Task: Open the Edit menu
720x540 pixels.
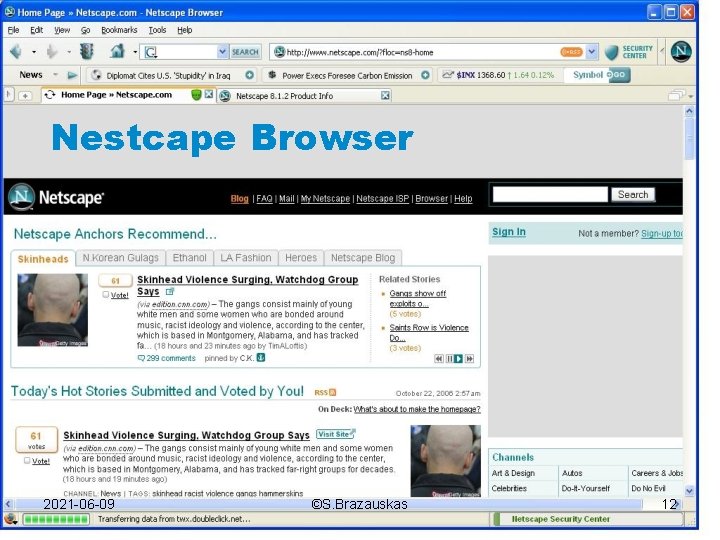Action: (36, 30)
